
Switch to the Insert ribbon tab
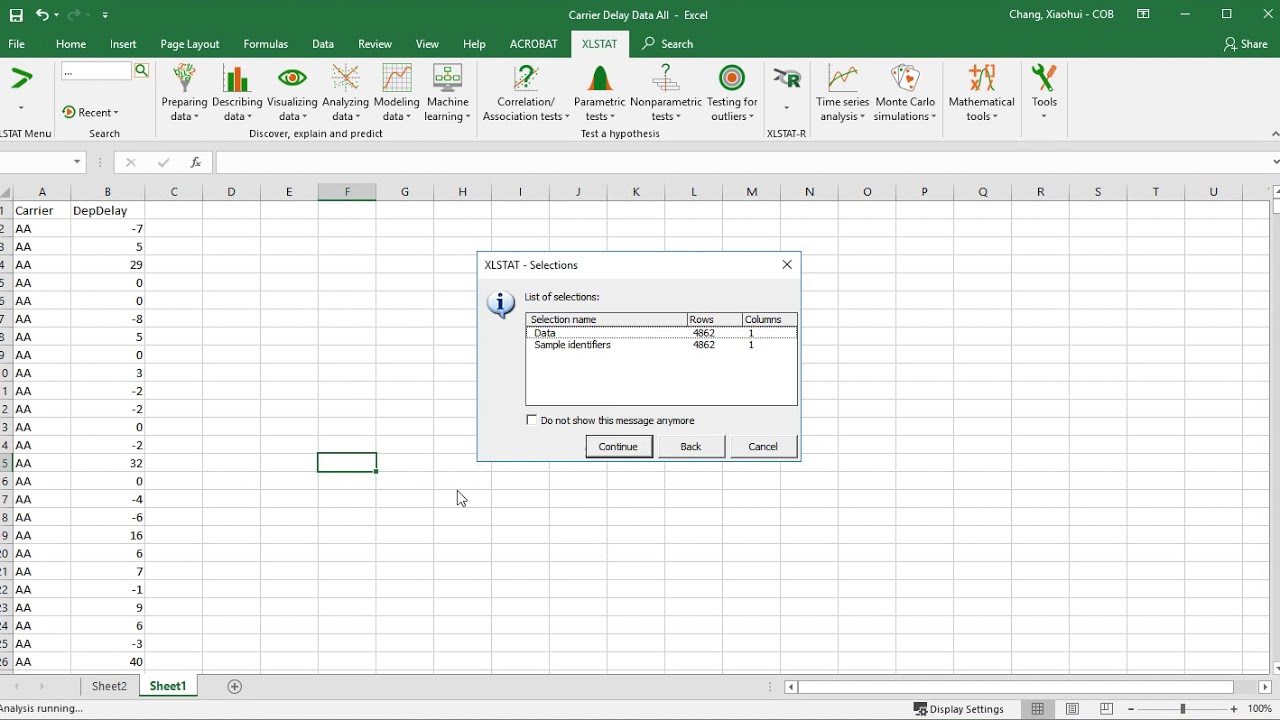123,44
